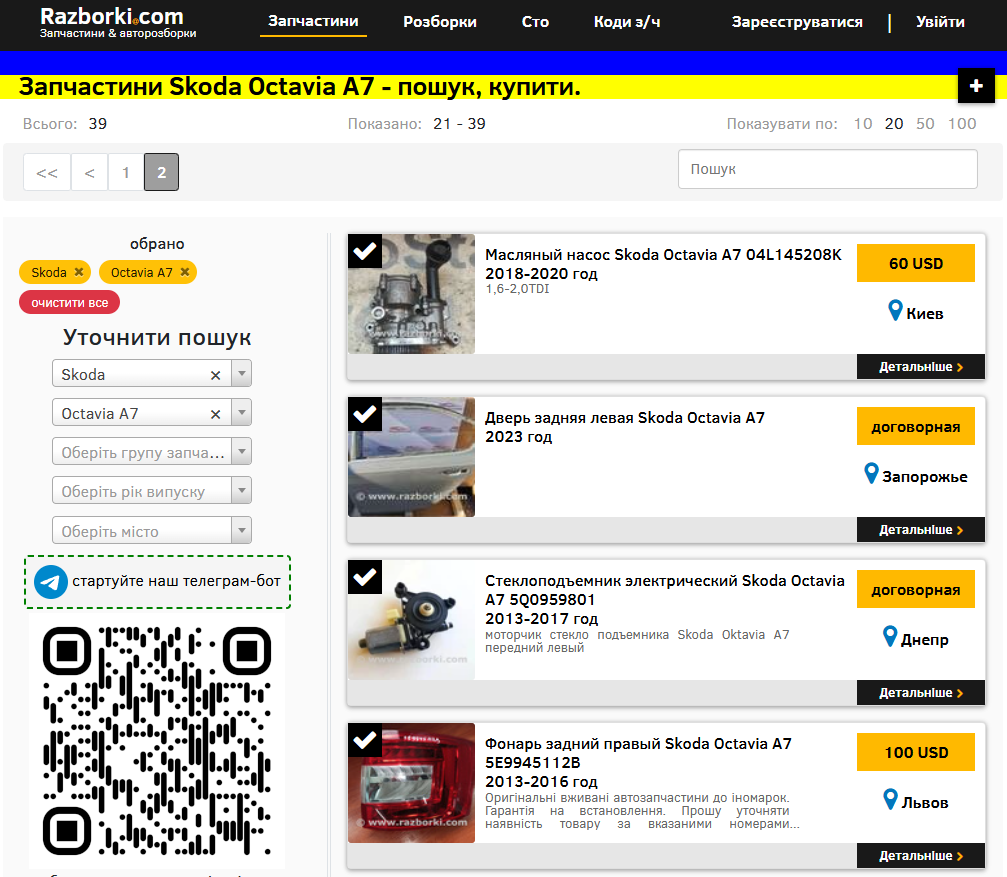
Task: Open title 'Фонарь задний правый Skoda Octavia A7'
Action: (638, 744)
